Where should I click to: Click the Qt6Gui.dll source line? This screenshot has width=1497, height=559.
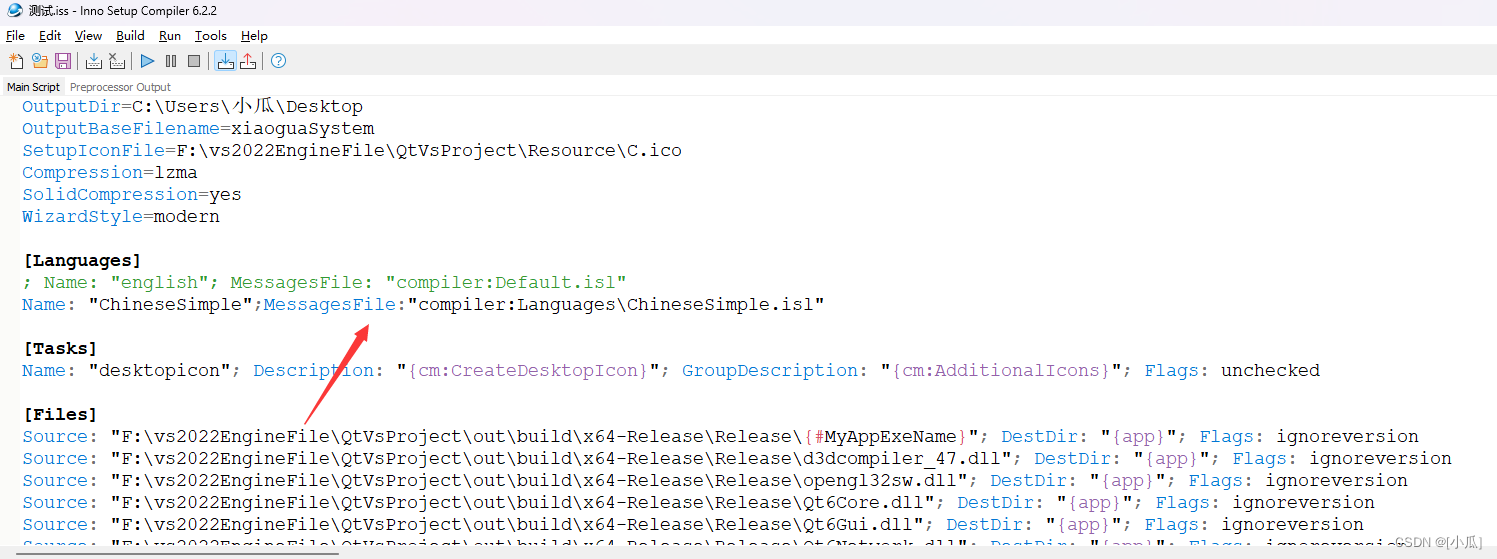pos(693,524)
